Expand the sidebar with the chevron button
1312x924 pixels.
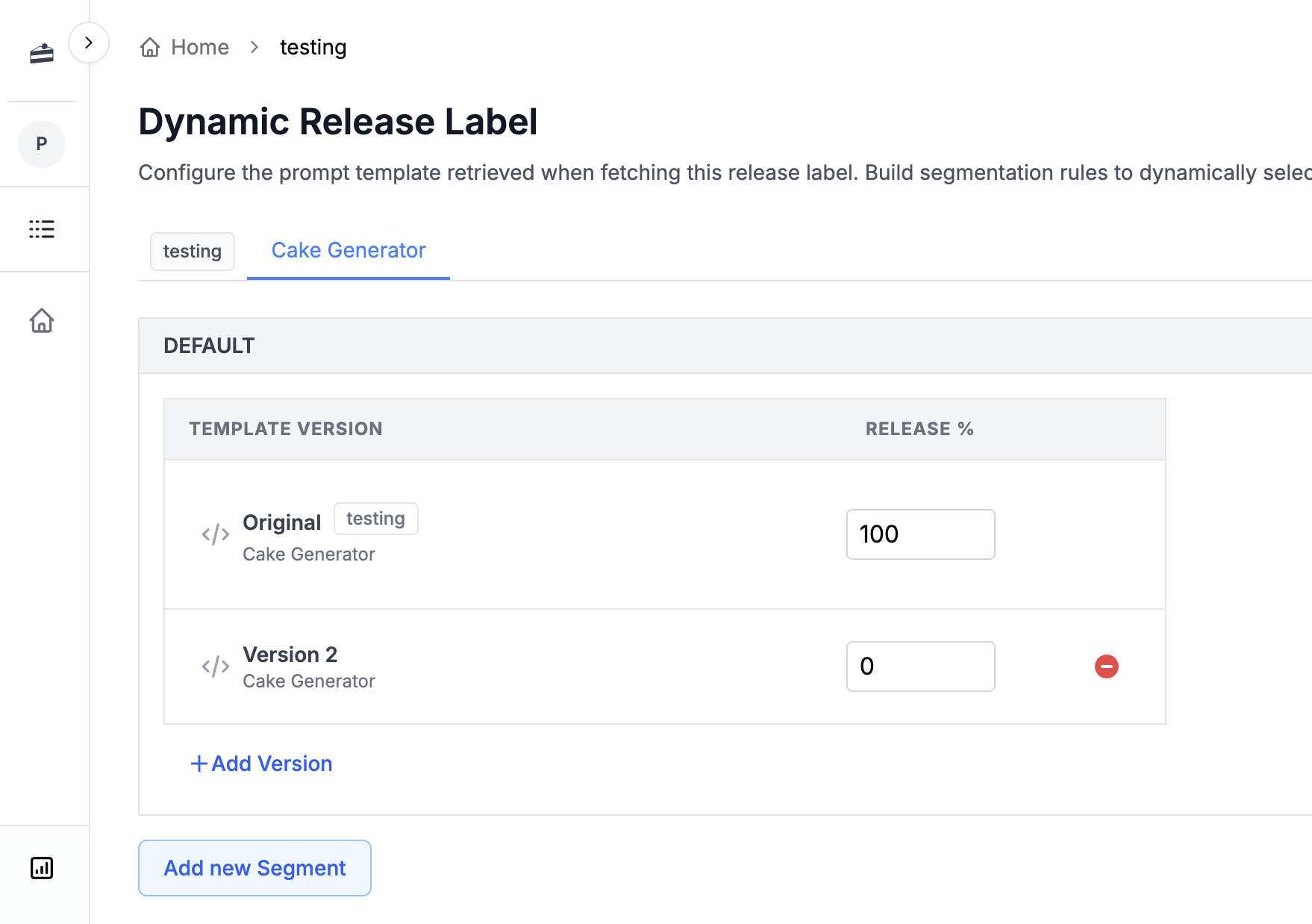tap(89, 43)
